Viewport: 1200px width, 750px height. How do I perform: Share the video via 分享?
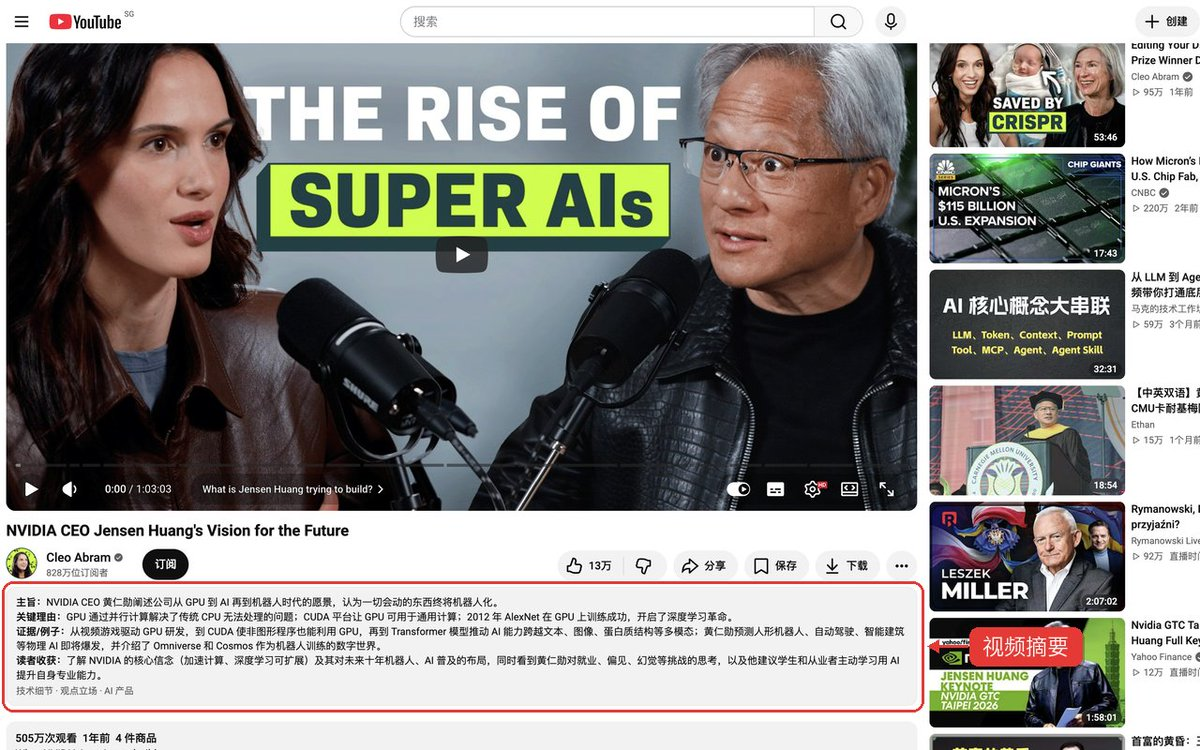pos(705,566)
